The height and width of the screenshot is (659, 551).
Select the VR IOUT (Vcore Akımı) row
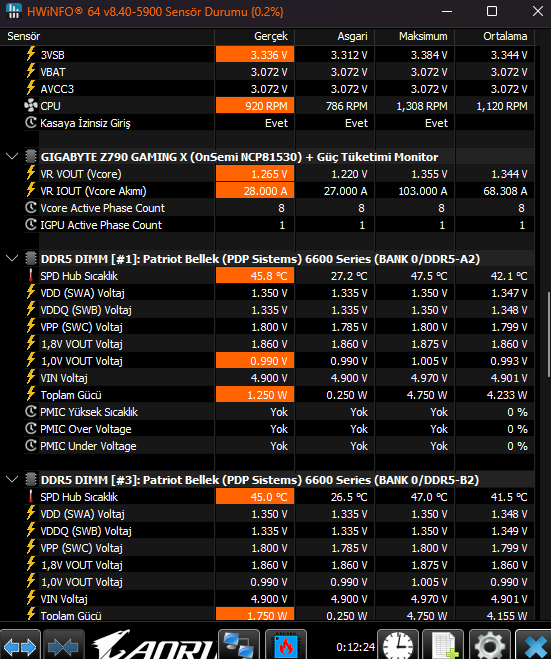pyautogui.click(x=278, y=191)
